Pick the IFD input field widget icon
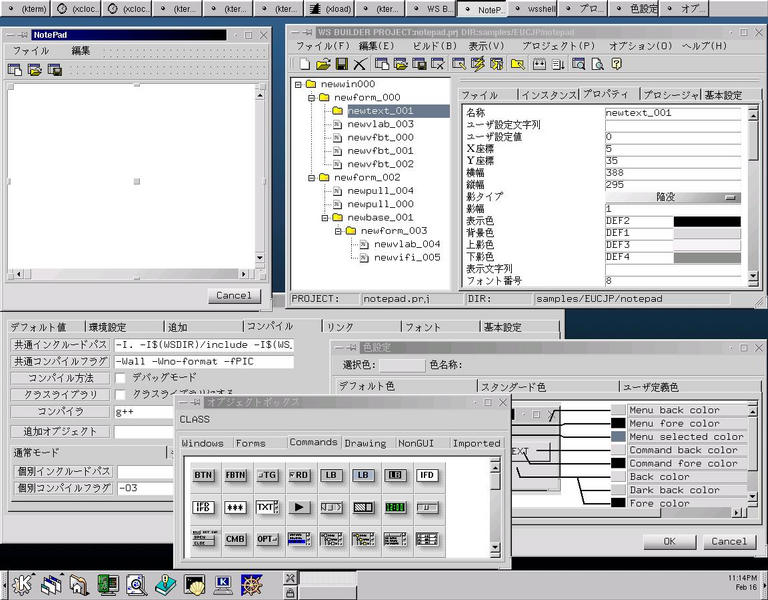 [426, 475]
